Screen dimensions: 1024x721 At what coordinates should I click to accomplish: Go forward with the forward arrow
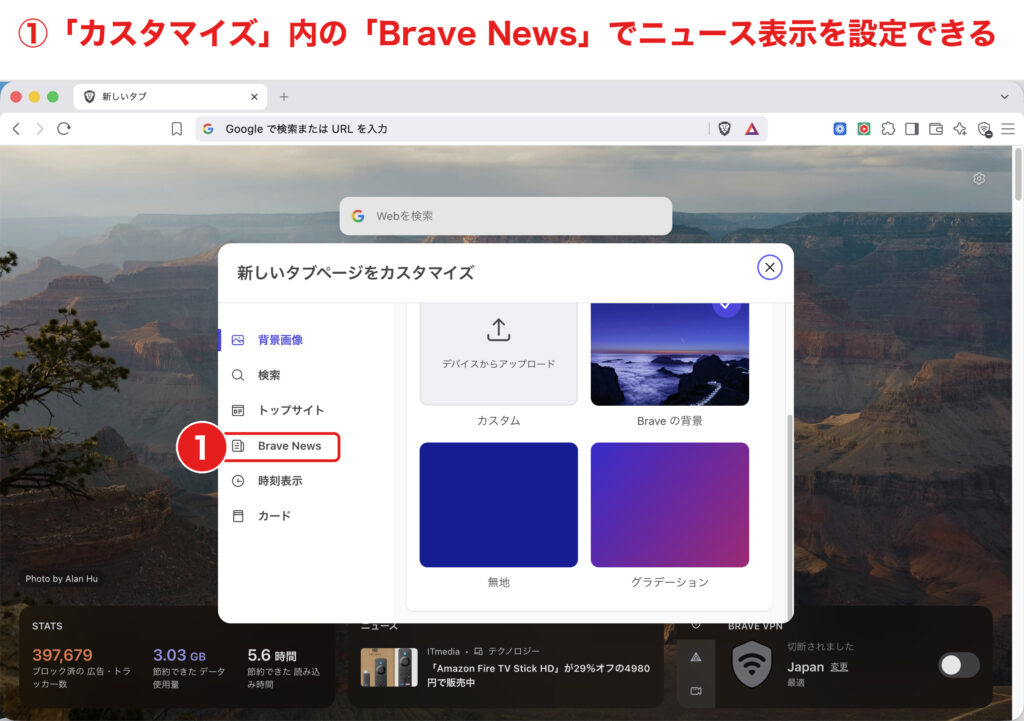(40, 129)
